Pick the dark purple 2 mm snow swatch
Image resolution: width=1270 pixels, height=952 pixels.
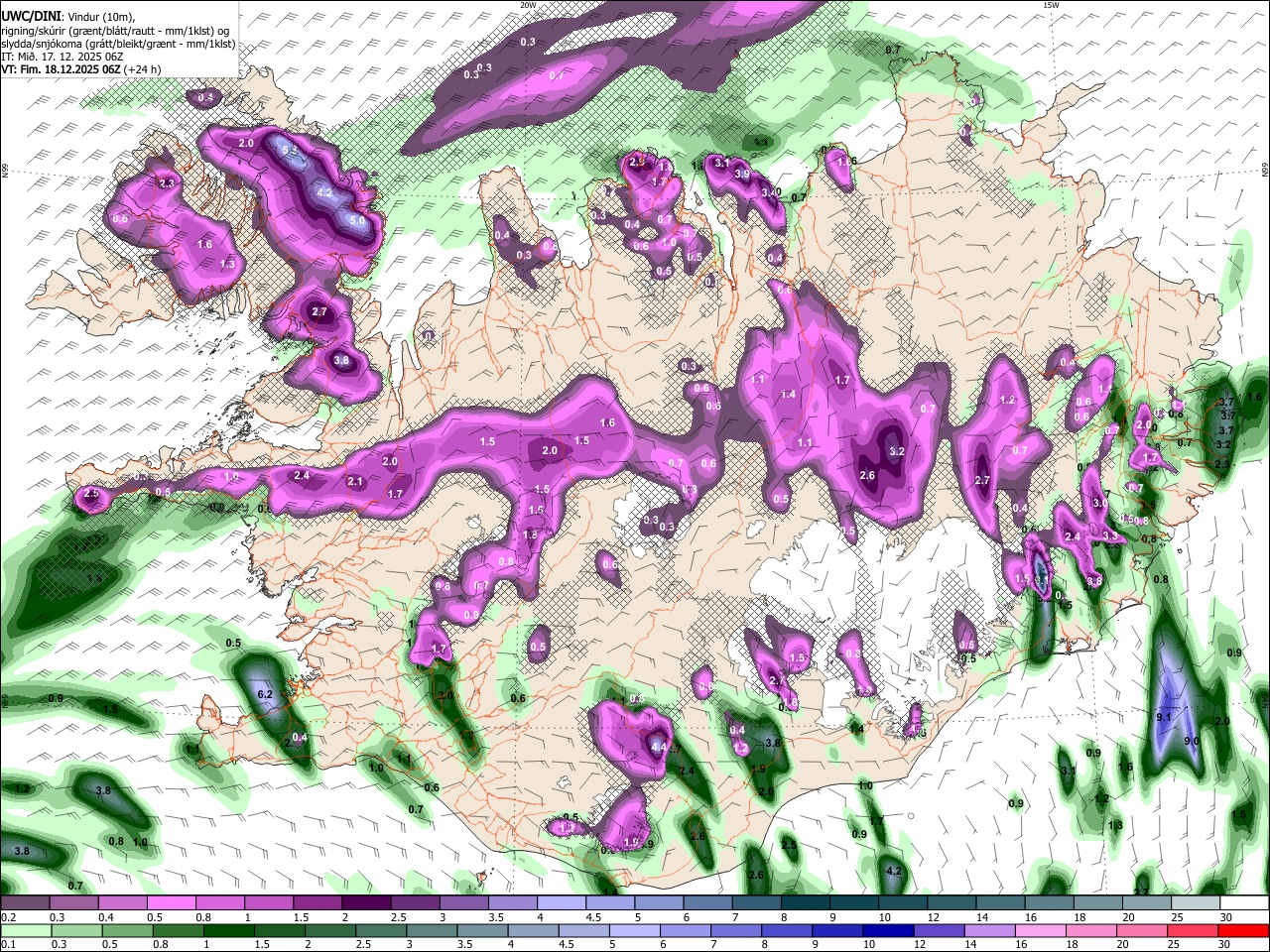366,902
